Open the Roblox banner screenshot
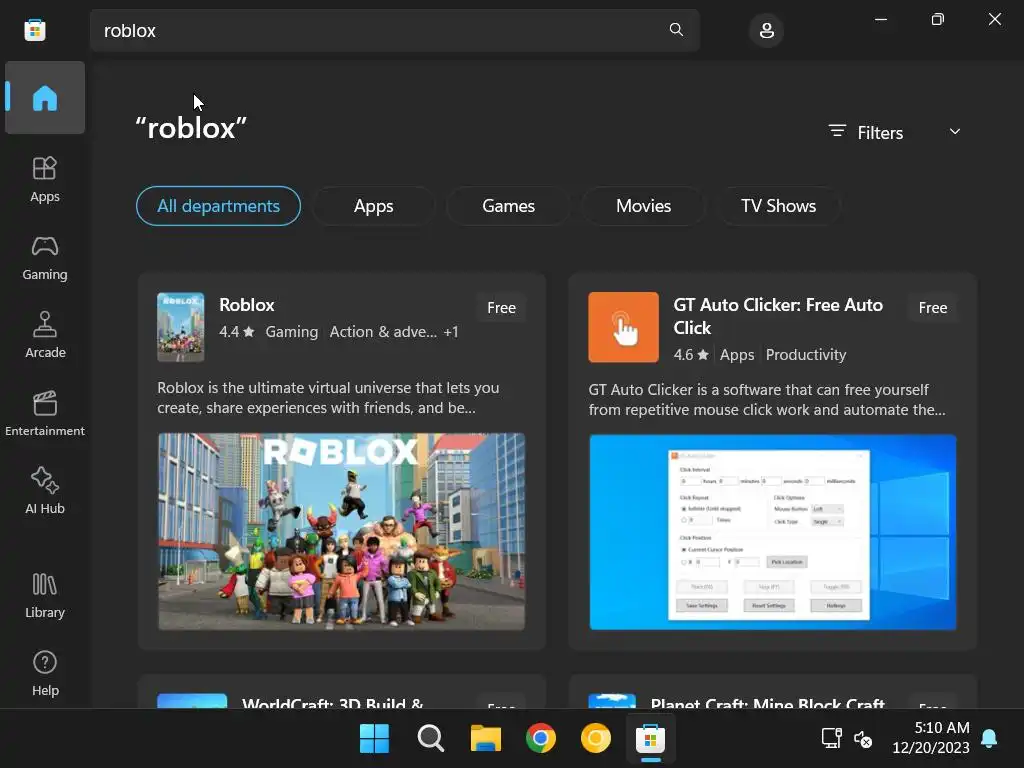This screenshot has height=768, width=1024. [x=342, y=532]
